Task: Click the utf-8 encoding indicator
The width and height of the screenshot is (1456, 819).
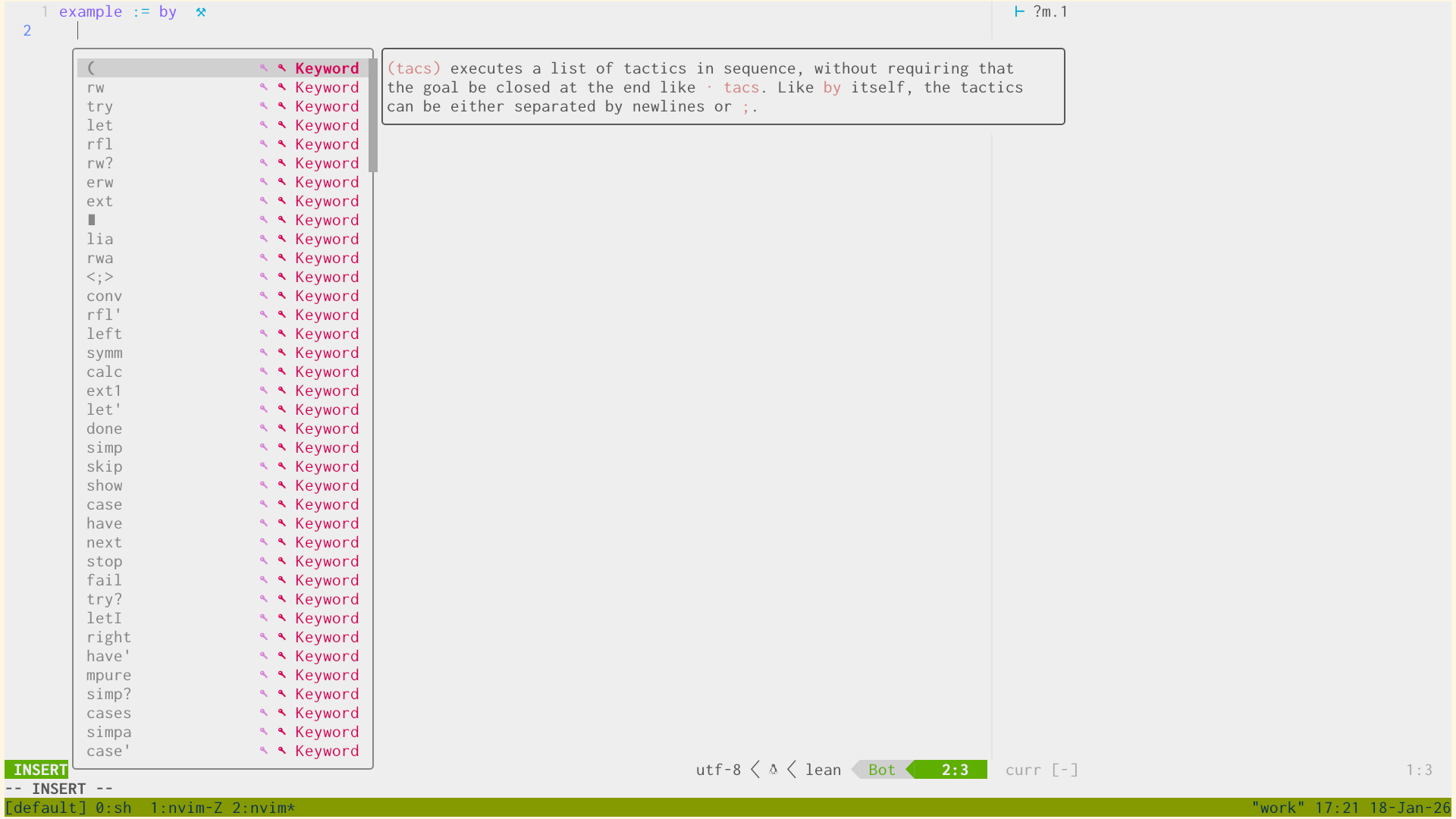Action: tap(718, 770)
